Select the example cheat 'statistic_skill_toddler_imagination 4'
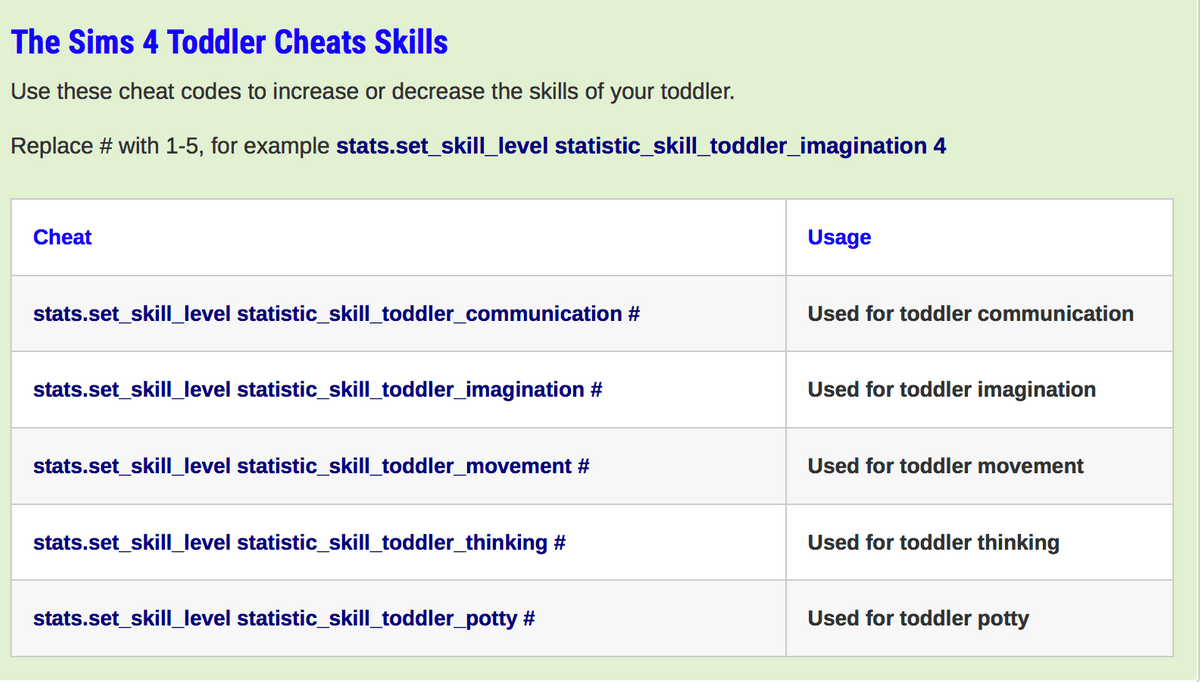The image size is (1200, 682). (640, 146)
